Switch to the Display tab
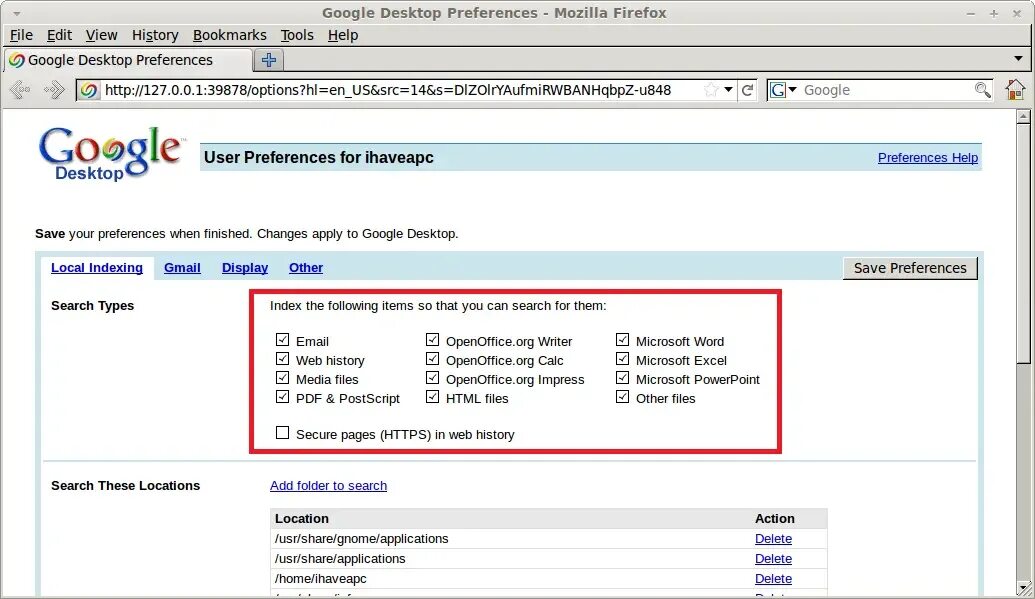The width and height of the screenshot is (1035, 599). (245, 267)
